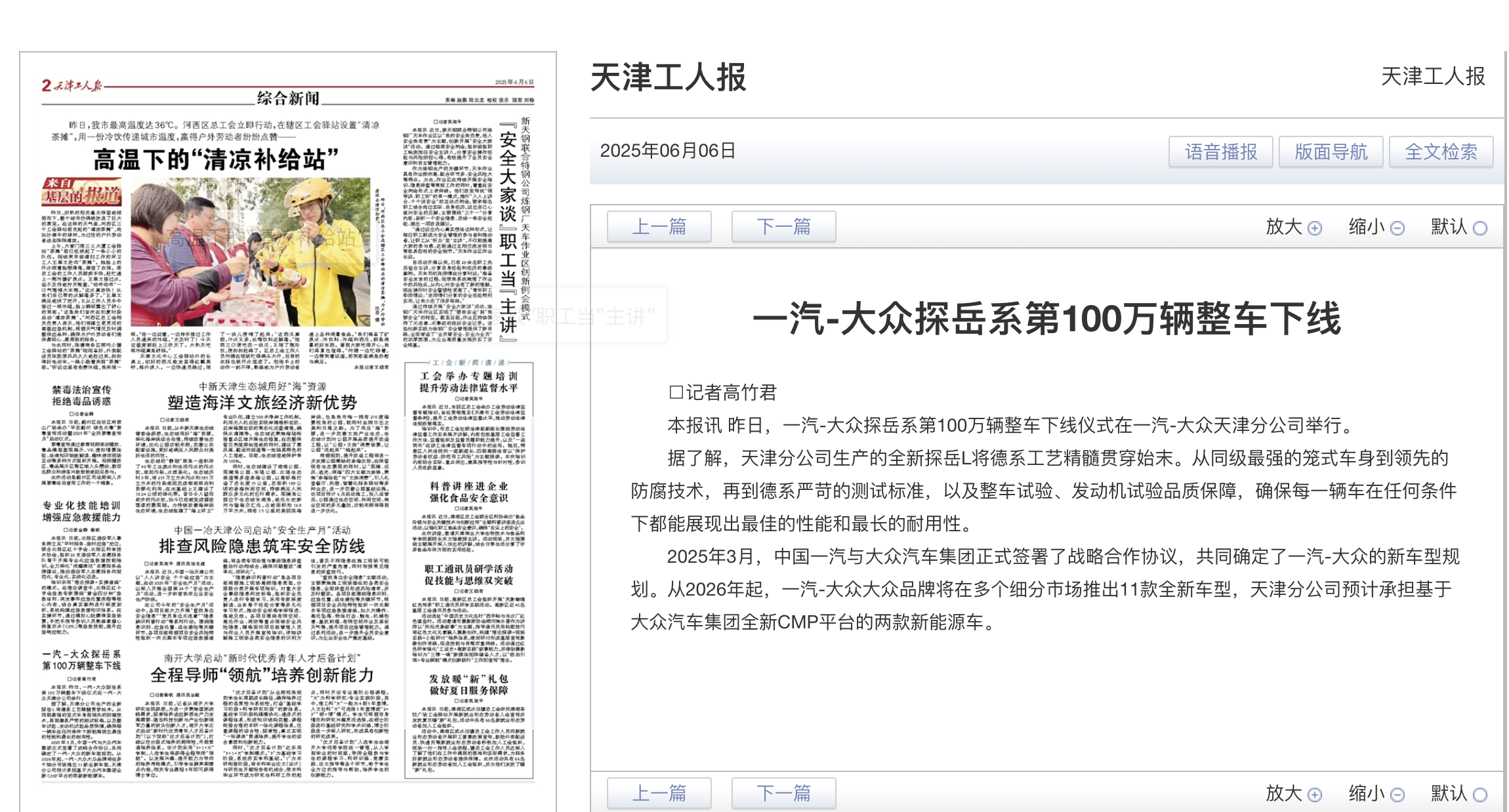Open article 高温下的"清凉补给站" on the page
The width and height of the screenshot is (1509, 812).
pos(216,159)
